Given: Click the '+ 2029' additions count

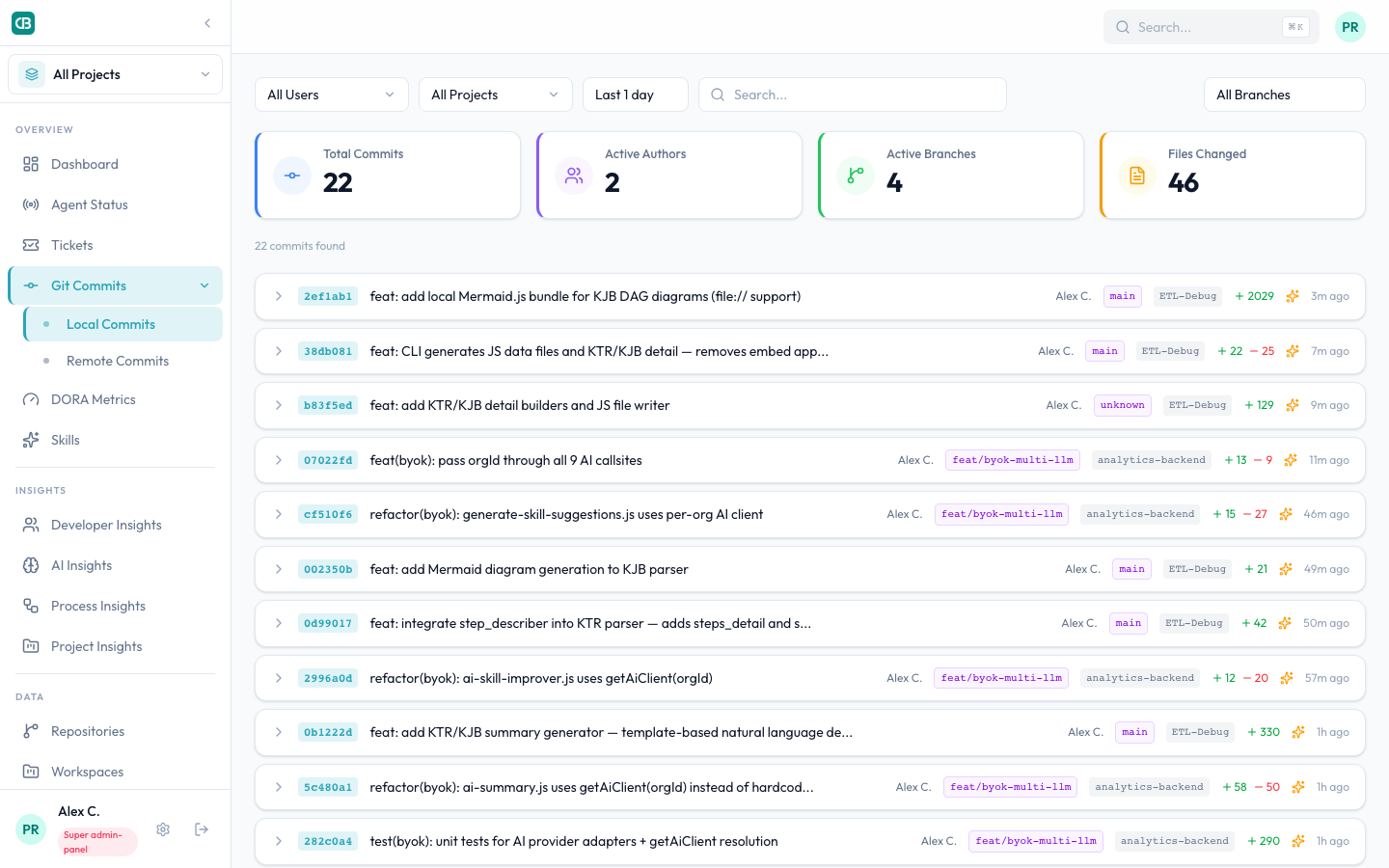Looking at the screenshot, I should pos(1255,296).
